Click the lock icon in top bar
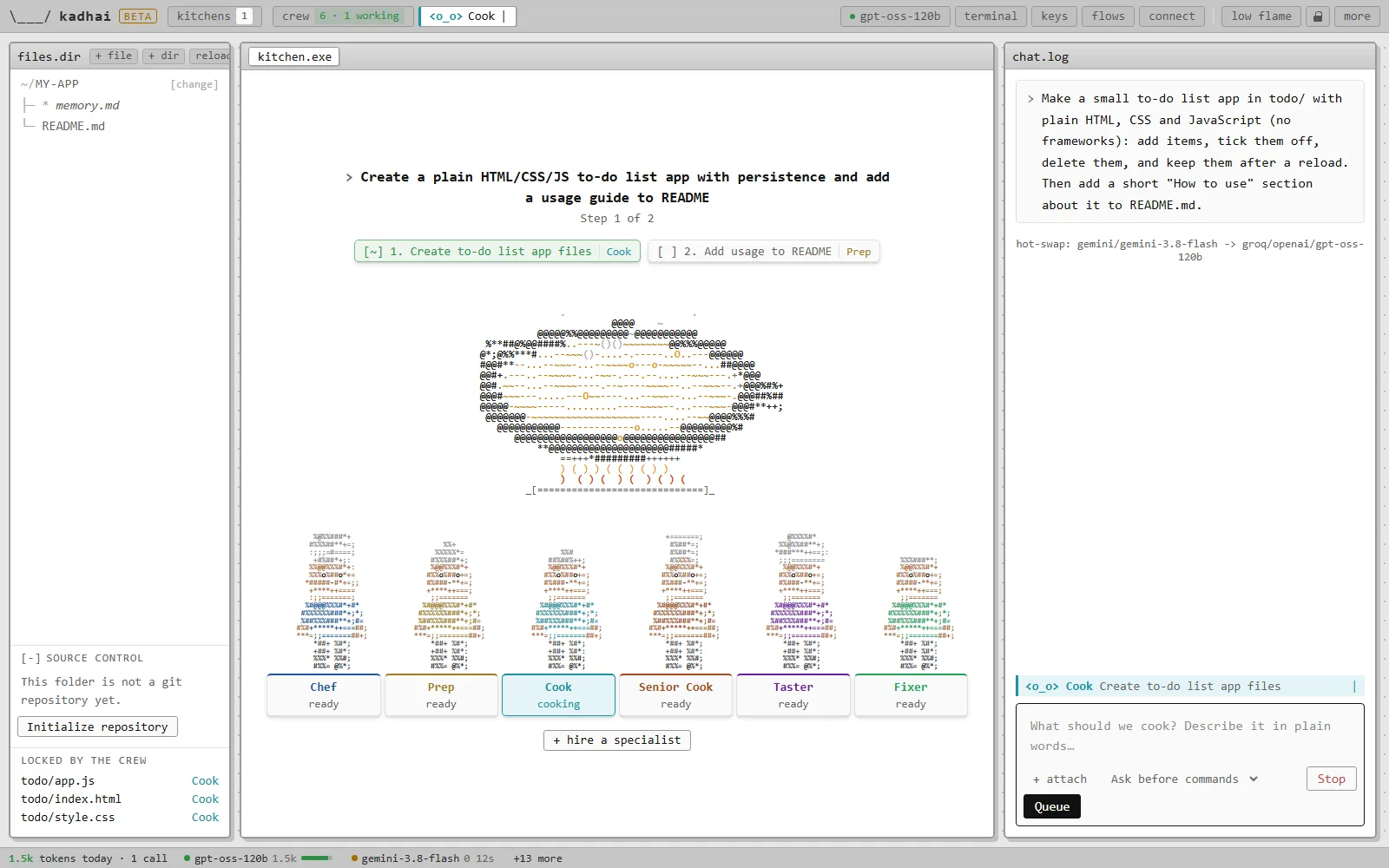Screen dimensions: 1389x868 [1318, 16]
